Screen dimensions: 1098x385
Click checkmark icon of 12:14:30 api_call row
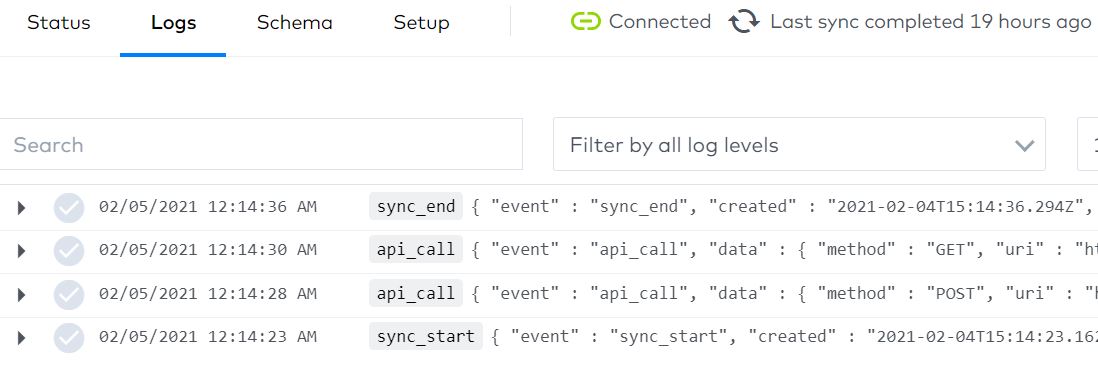click(x=69, y=251)
